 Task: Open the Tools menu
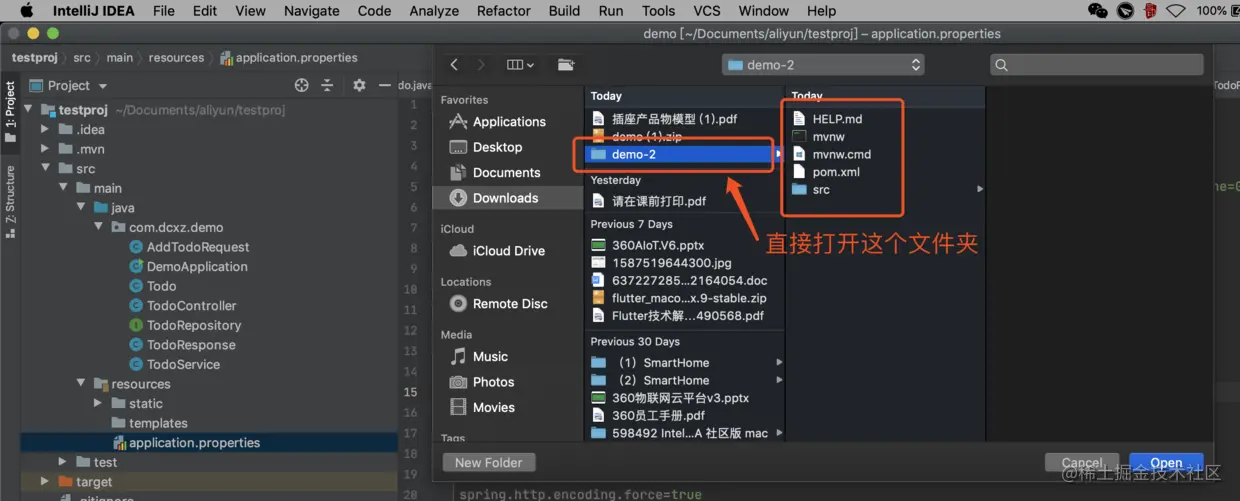658,11
